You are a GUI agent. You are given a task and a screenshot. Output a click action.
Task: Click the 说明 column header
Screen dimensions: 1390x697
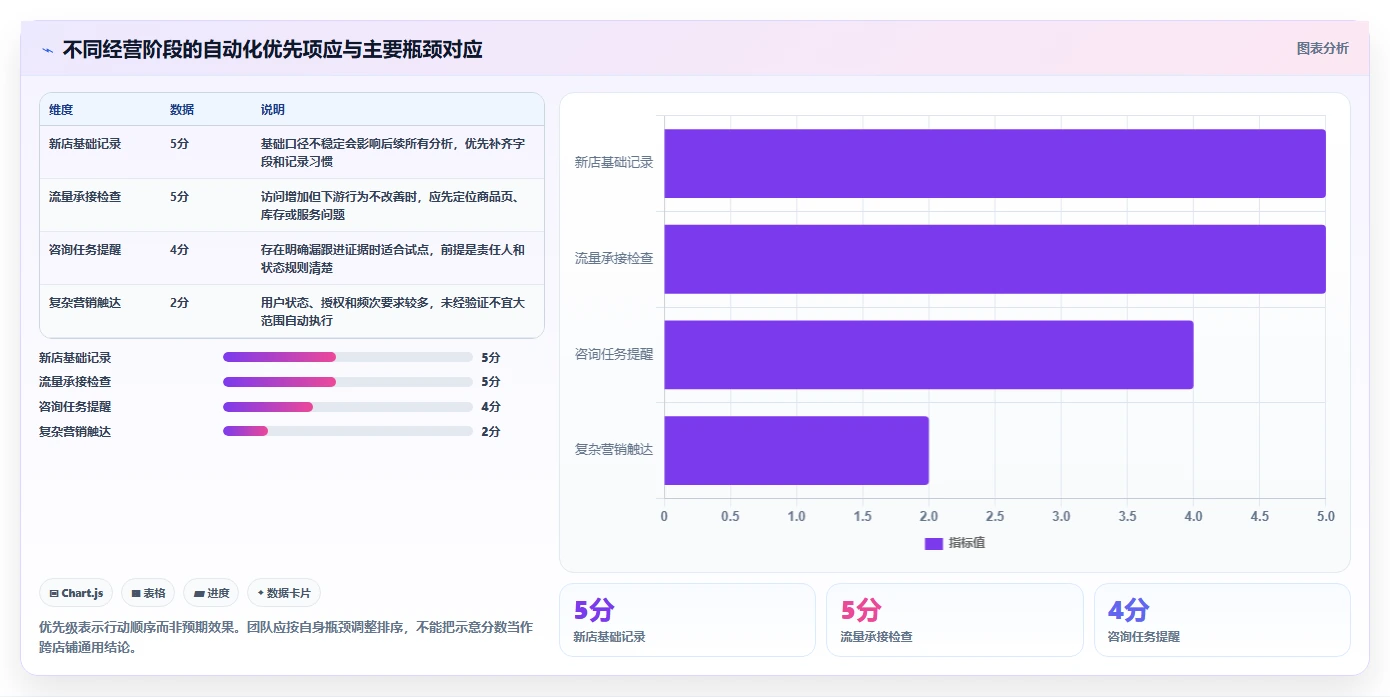pos(273,109)
